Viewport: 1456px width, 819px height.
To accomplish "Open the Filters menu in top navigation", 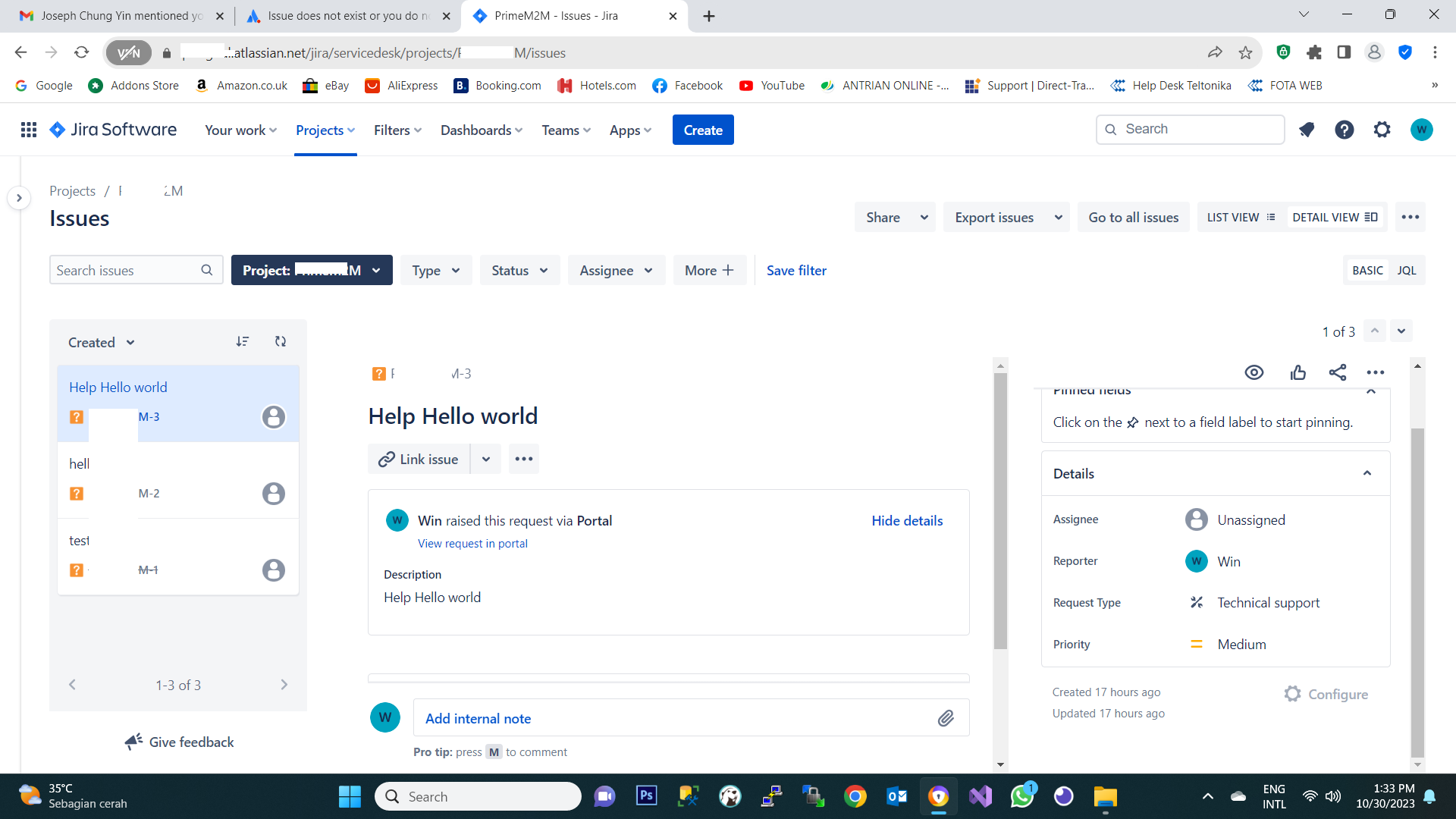I will [397, 130].
